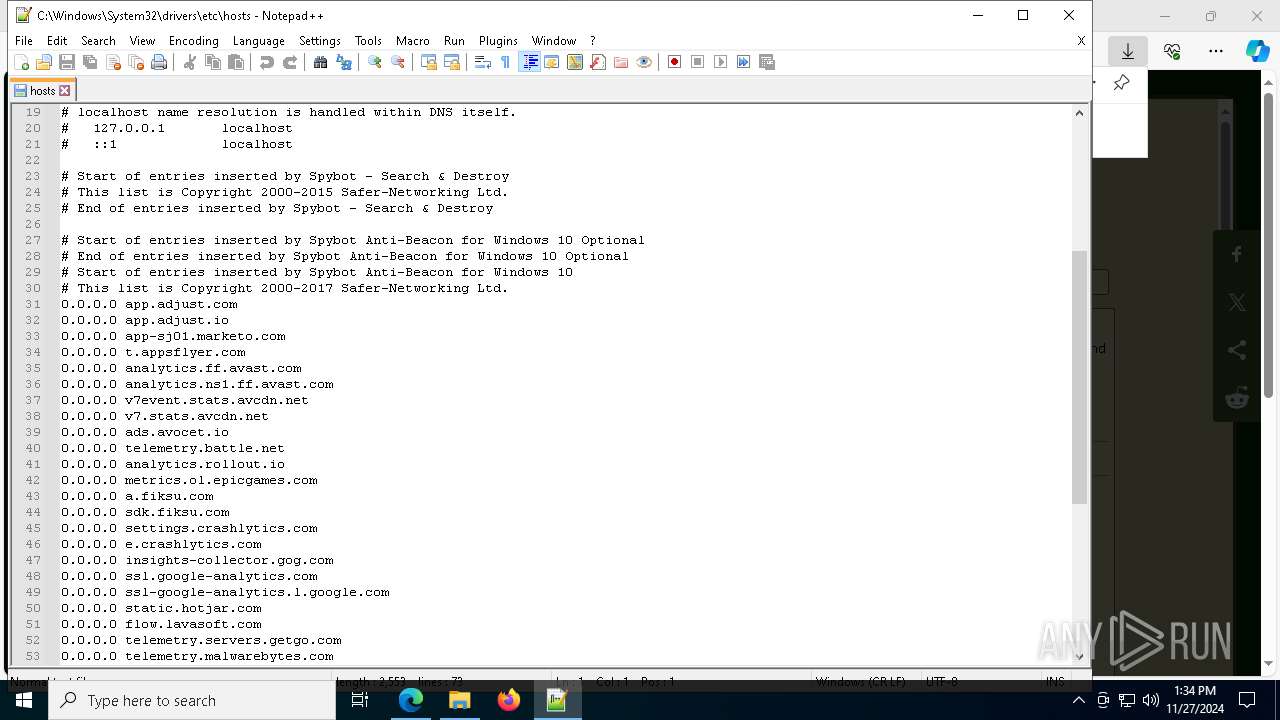The height and width of the screenshot is (720, 1280).
Task: Click the Redo toolbar arrow
Action: 290,62
